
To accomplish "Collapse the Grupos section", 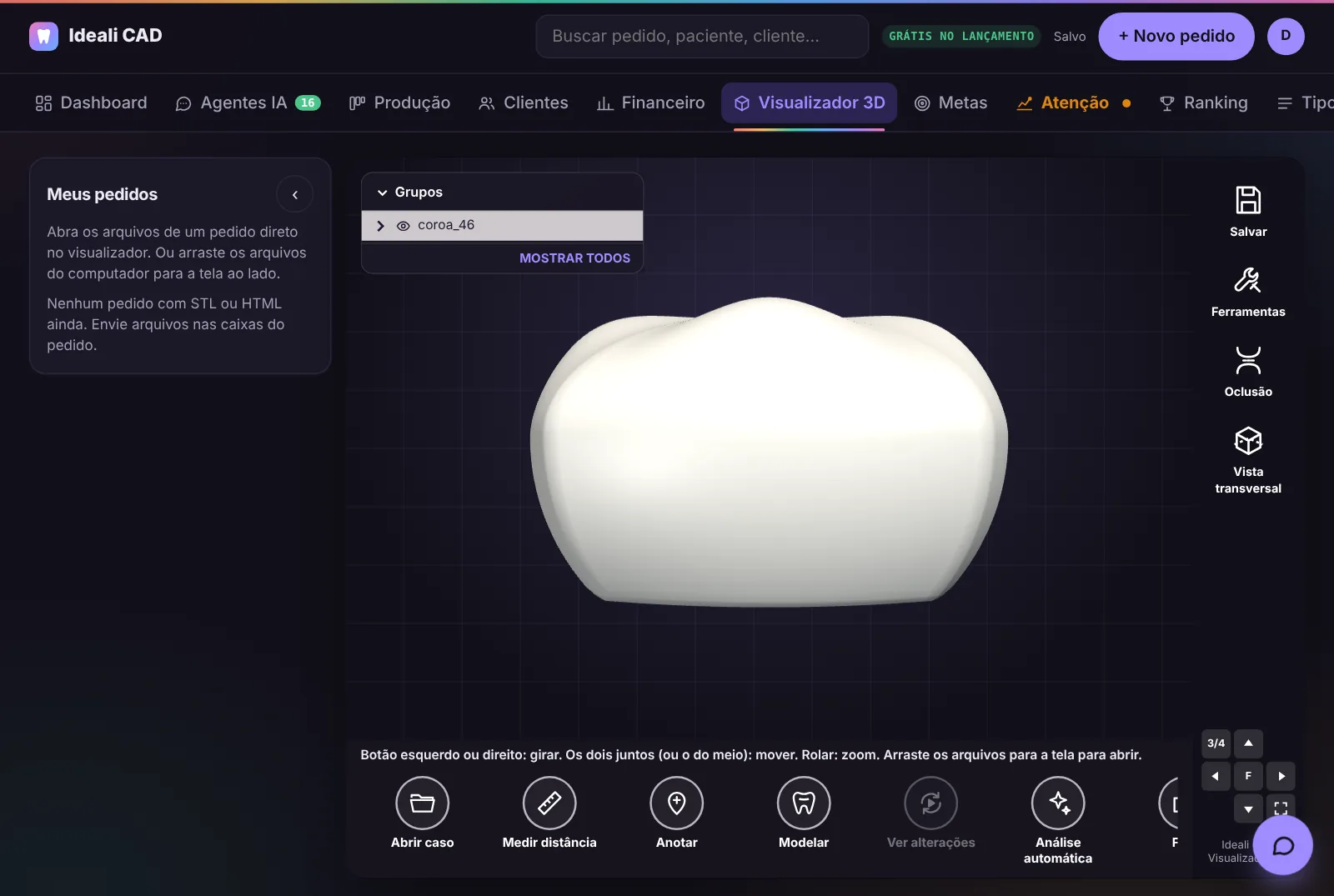I will (383, 193).
